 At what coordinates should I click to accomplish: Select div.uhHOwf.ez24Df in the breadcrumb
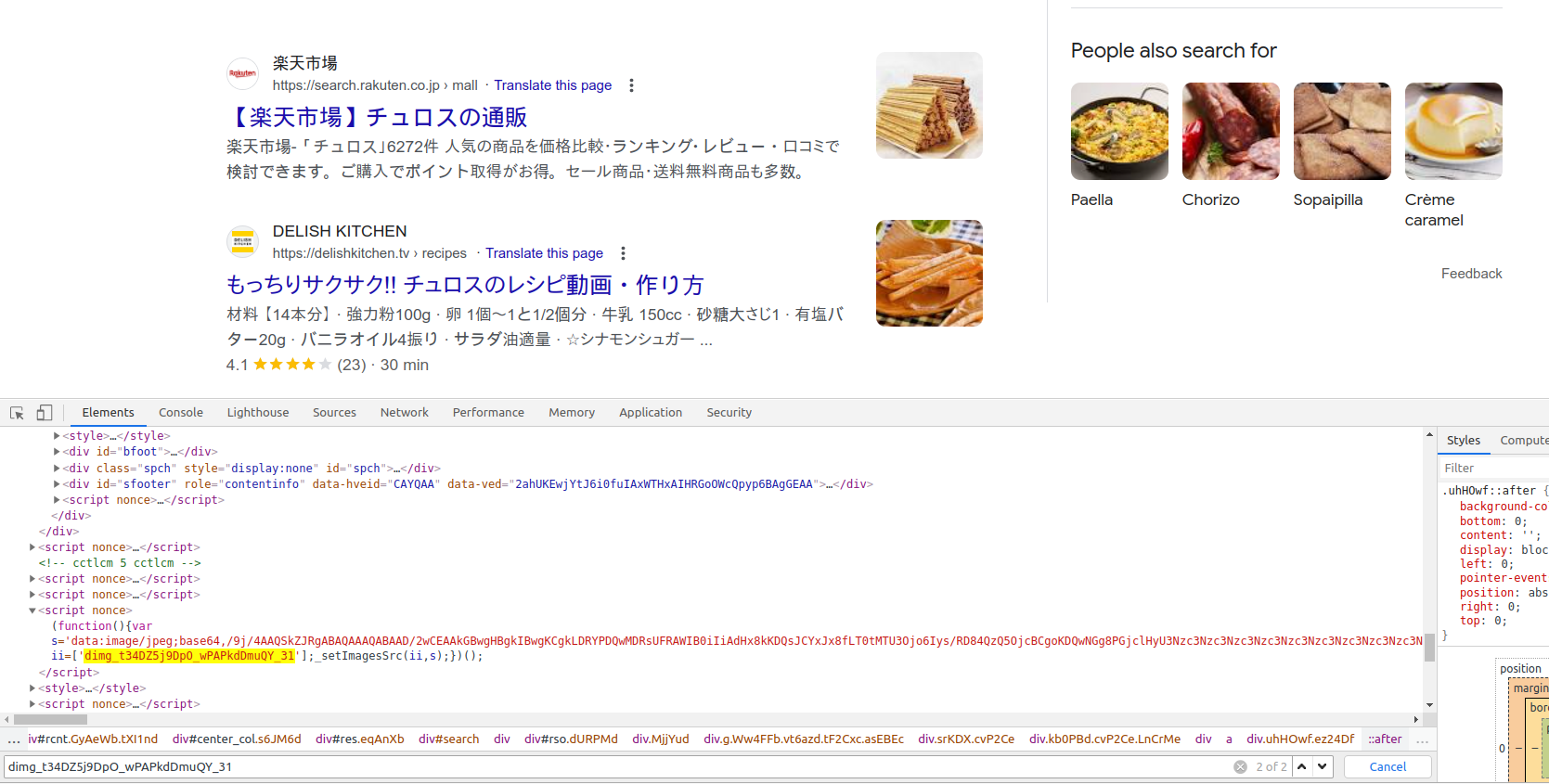tap(1300, 739)
